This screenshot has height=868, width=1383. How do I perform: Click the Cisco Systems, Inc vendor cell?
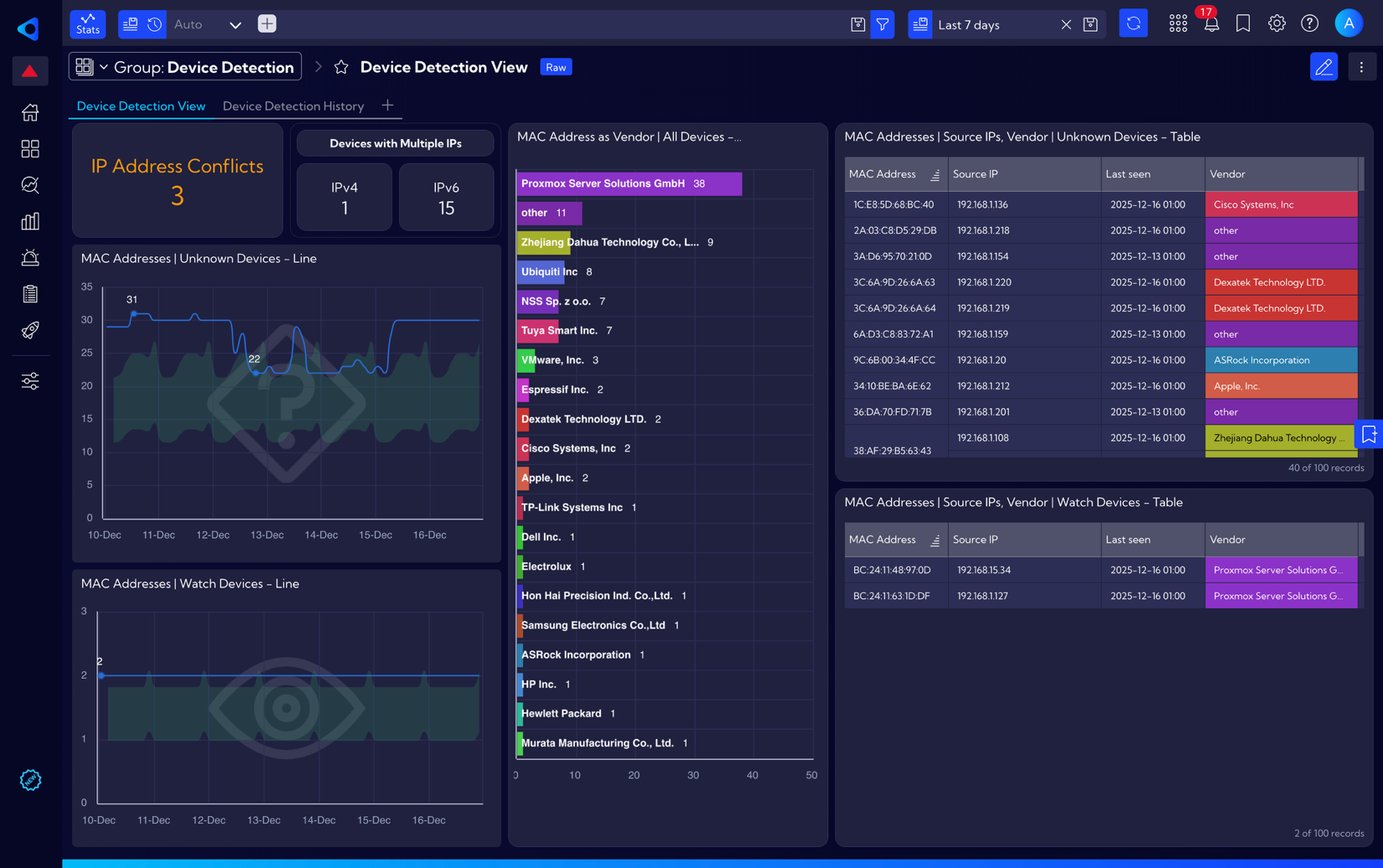point(1281,204)
